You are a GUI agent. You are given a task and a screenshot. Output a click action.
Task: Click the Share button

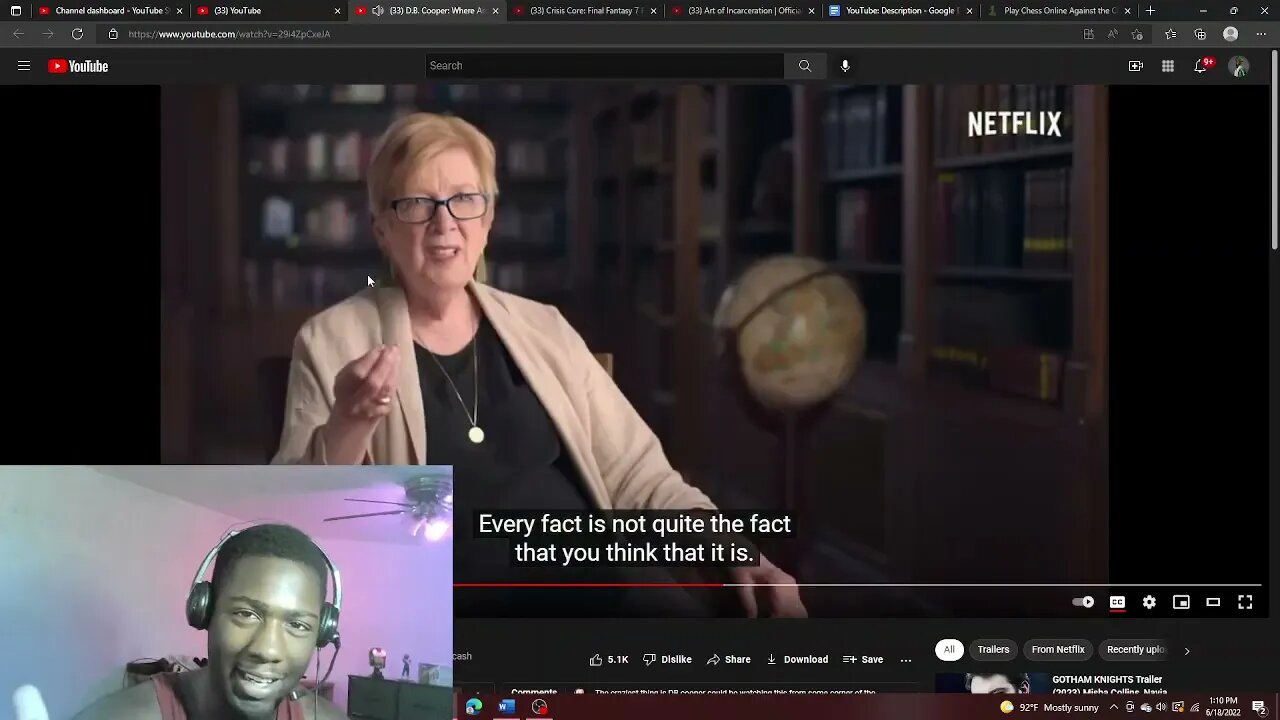(729, 659)
